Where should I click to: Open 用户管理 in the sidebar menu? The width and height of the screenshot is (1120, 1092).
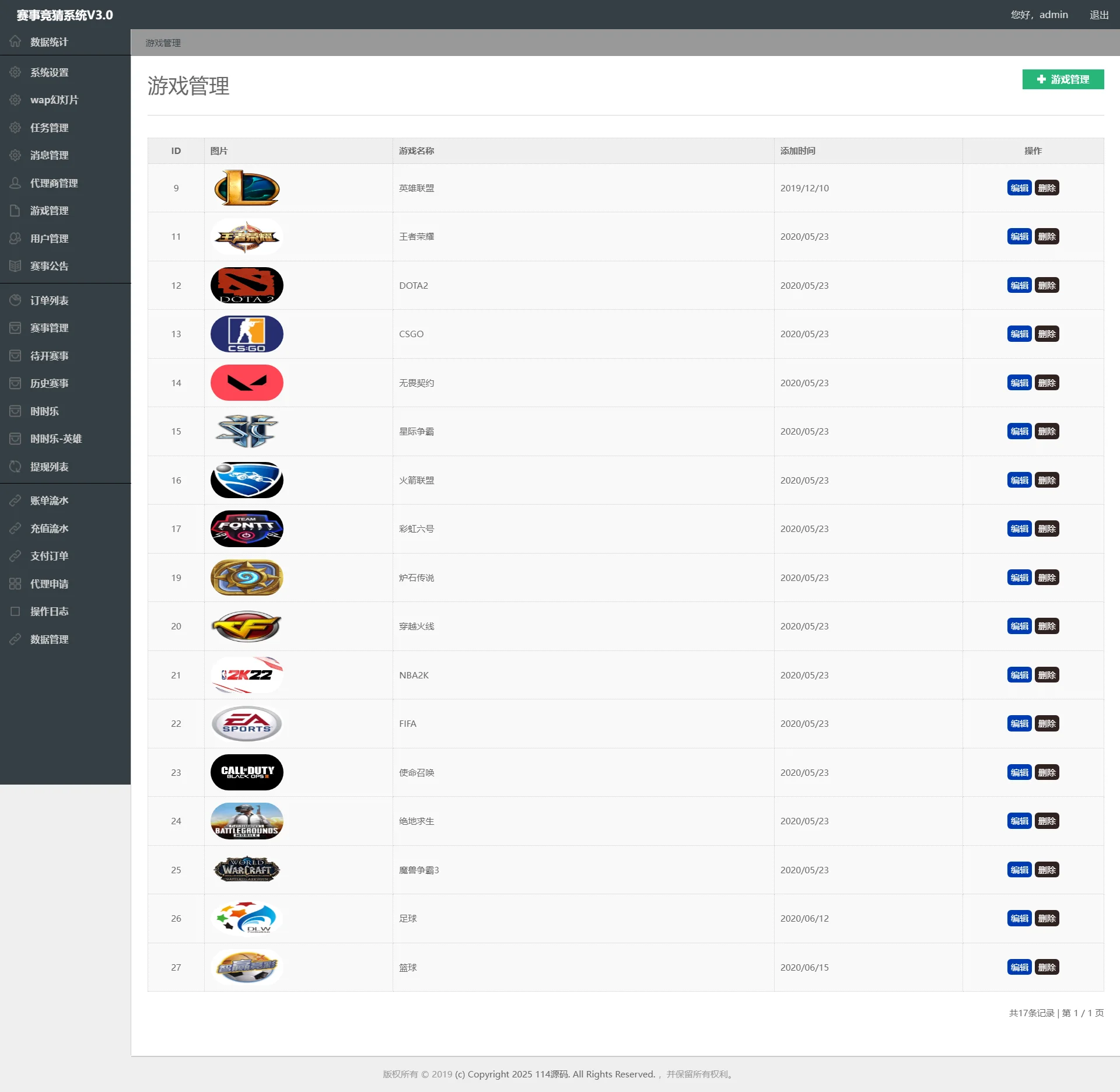(49, 239)
